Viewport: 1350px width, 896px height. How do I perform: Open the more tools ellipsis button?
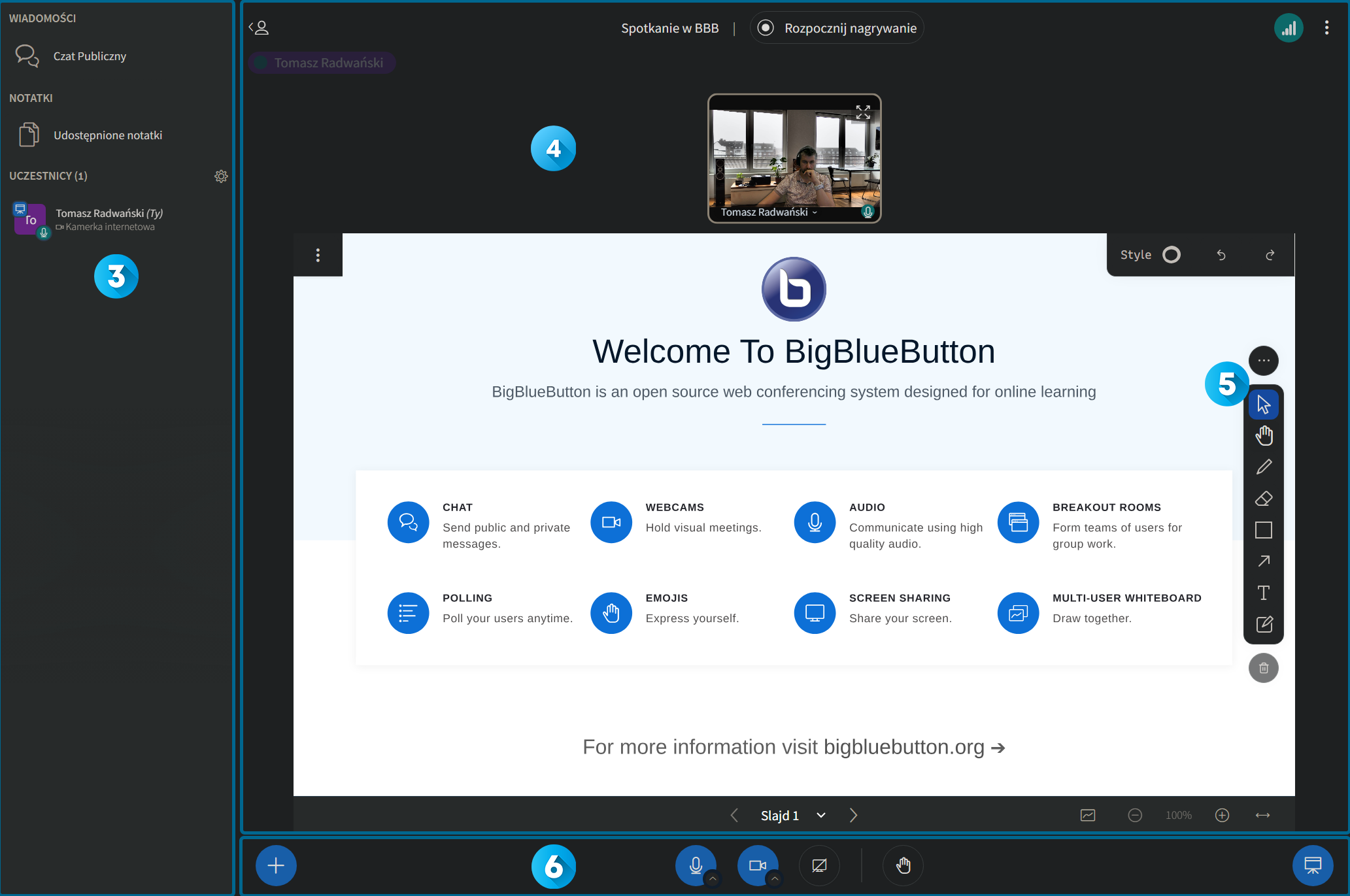1263,360
